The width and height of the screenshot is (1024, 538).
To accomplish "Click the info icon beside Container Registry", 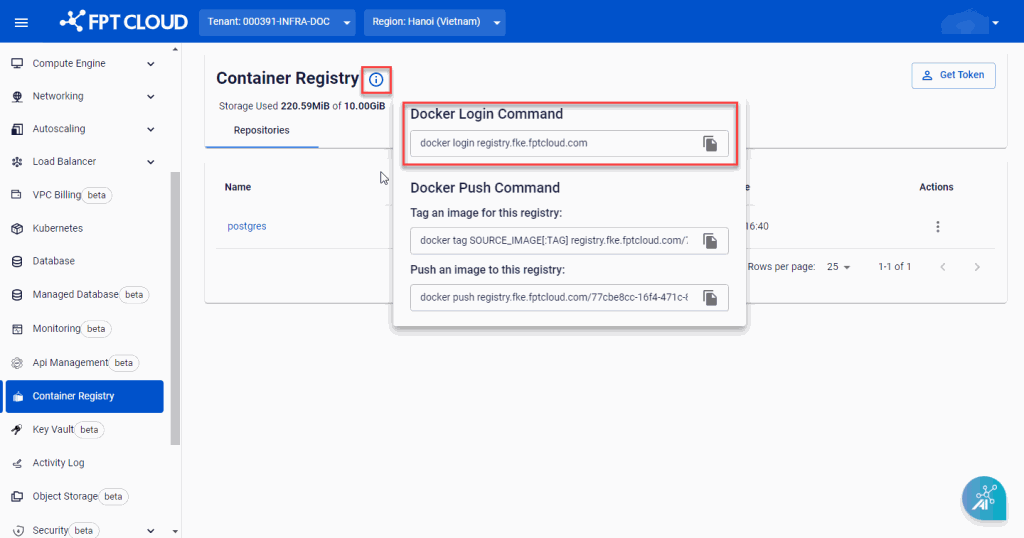I will click(376, 80).
